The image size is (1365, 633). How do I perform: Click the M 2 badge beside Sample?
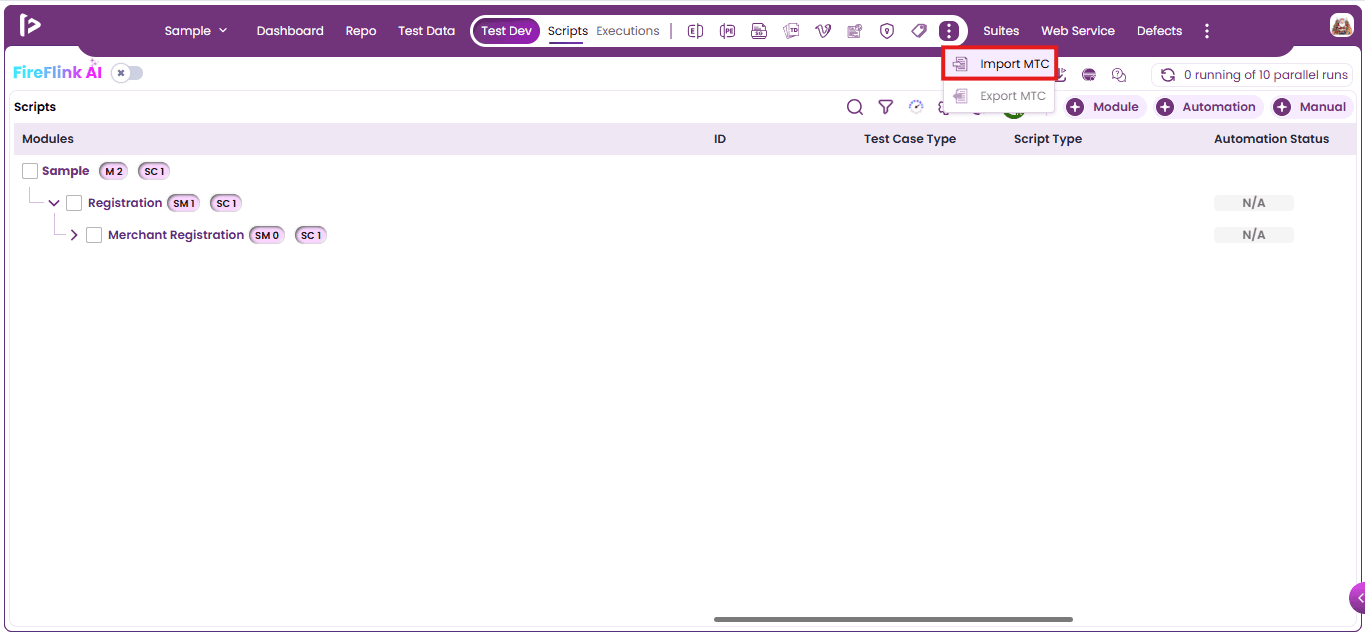pyautogui.click(x=113, y=171)
